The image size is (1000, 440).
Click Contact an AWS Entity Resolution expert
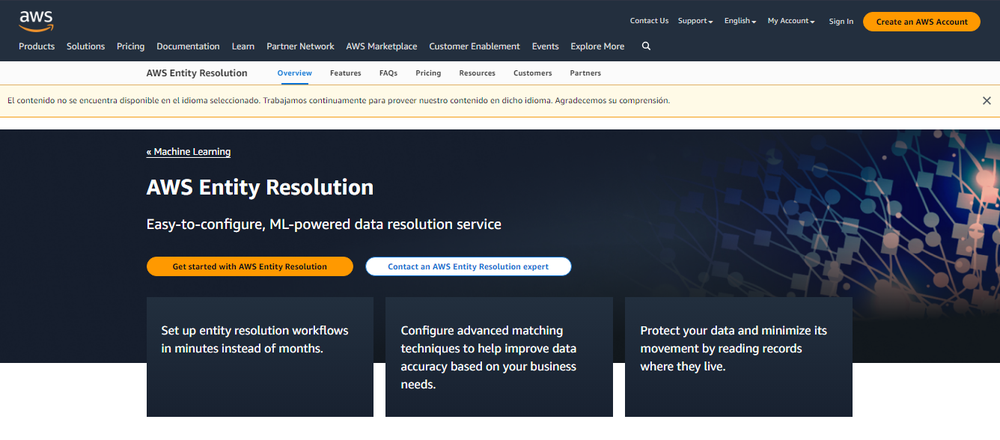(x=468, y=267)
